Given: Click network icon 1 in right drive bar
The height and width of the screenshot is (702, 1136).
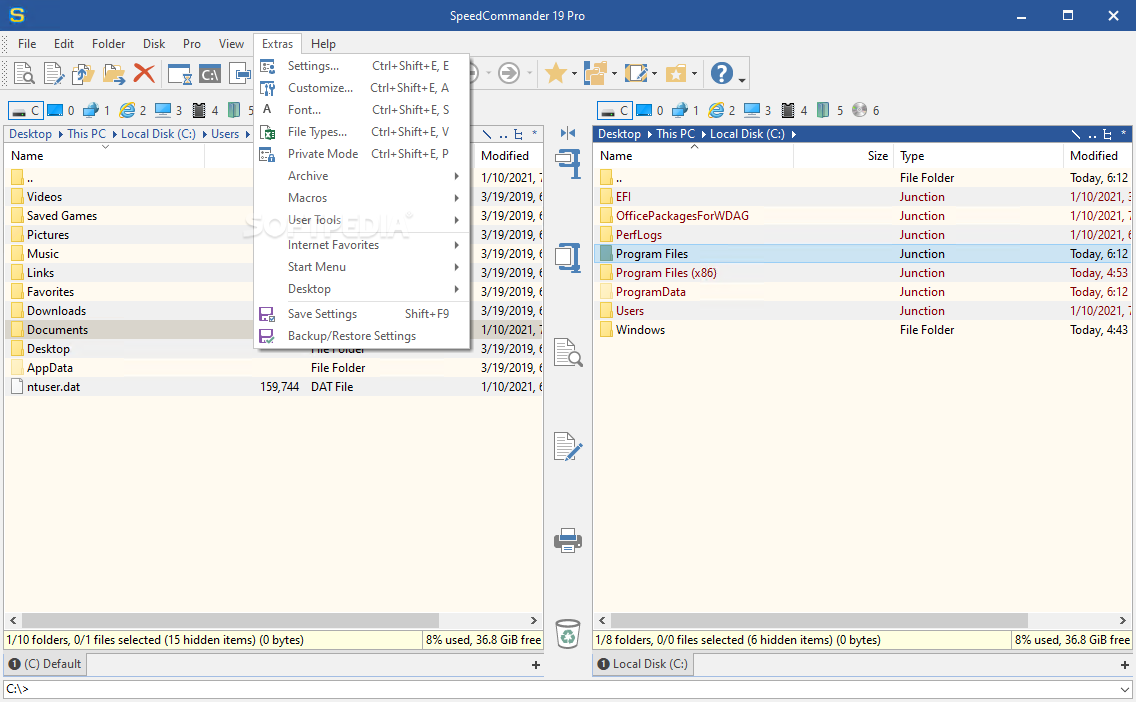Looking at the screenshot, I should point(685,110).
